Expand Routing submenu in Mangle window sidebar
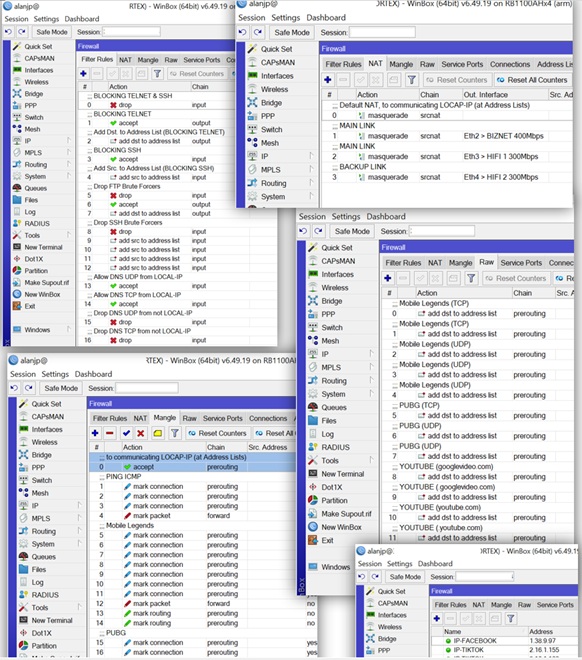This screenshot has width=582, height=660. pyautogui.click(x=79, y=531)
